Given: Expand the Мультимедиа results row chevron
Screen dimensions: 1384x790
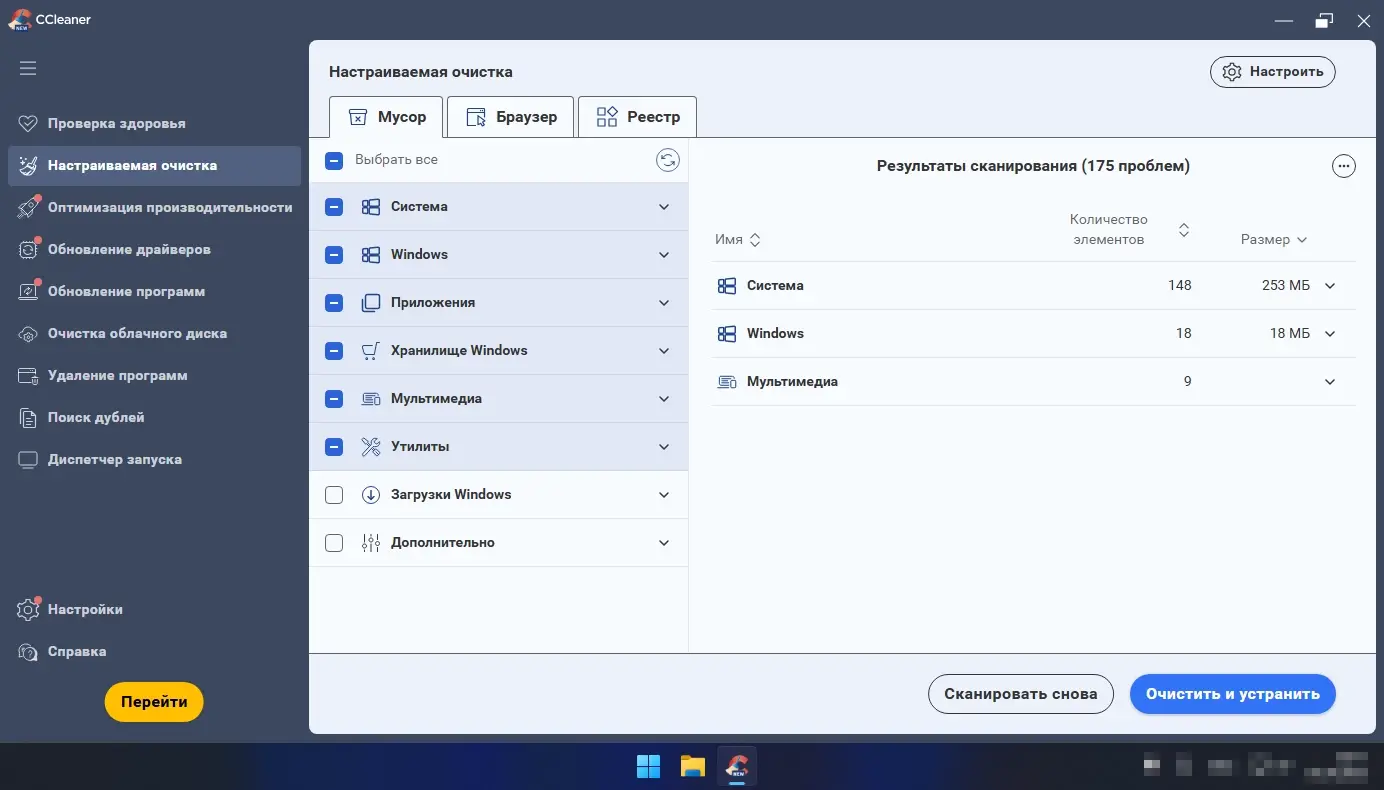Looking at the screenshot, I should [1330, 382].
